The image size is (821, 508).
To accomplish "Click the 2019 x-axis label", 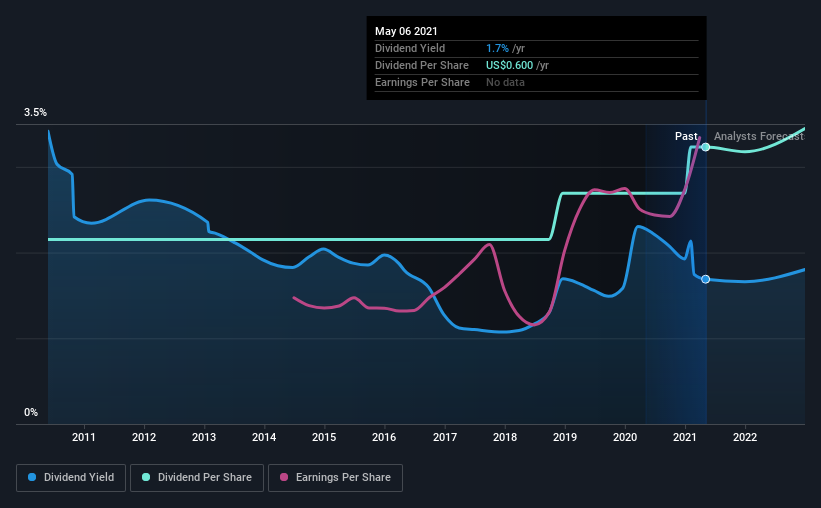I will point(565,437).
